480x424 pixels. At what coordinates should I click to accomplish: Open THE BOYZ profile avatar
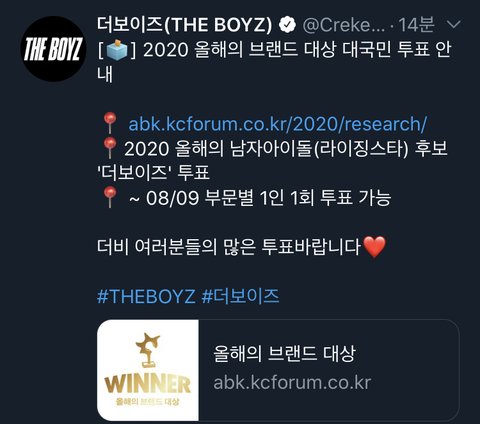(x=53, y=49)
